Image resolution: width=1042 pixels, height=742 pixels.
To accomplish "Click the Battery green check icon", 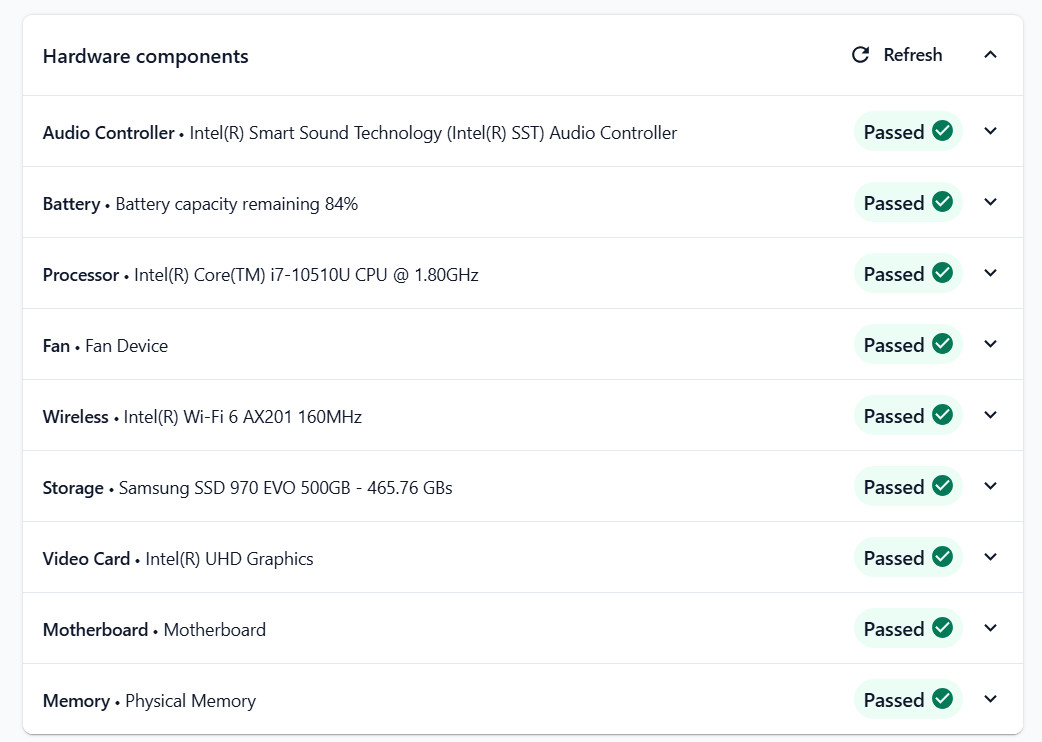I will (942, 202).
